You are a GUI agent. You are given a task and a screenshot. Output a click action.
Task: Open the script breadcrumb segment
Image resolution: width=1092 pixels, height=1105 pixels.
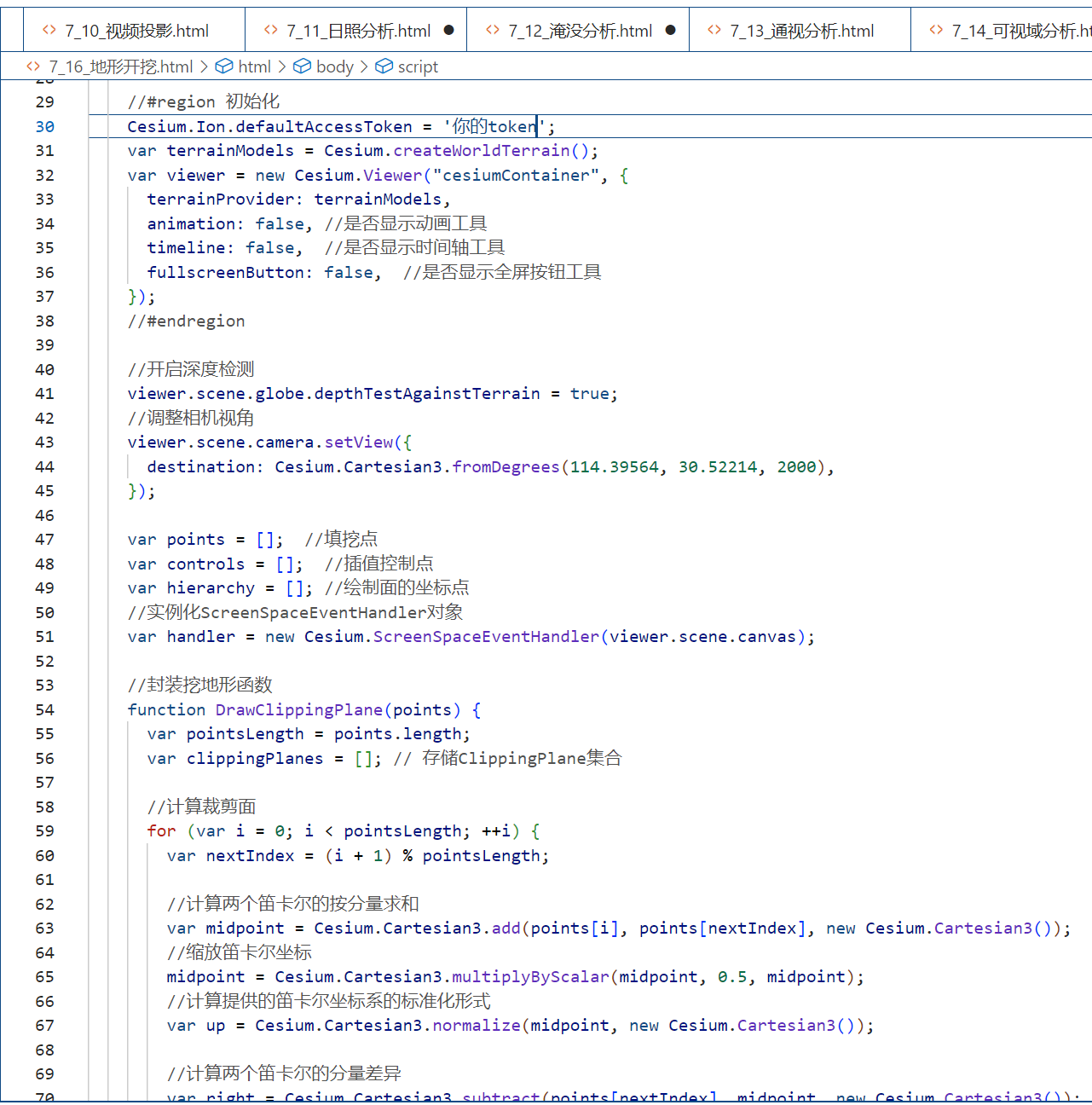click(418, 67)
